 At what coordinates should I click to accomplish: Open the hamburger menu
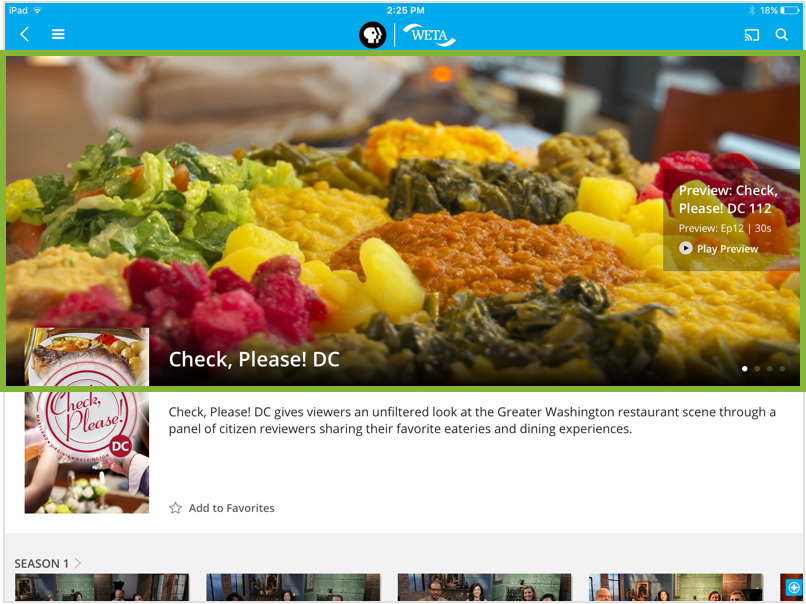(58, 34)
